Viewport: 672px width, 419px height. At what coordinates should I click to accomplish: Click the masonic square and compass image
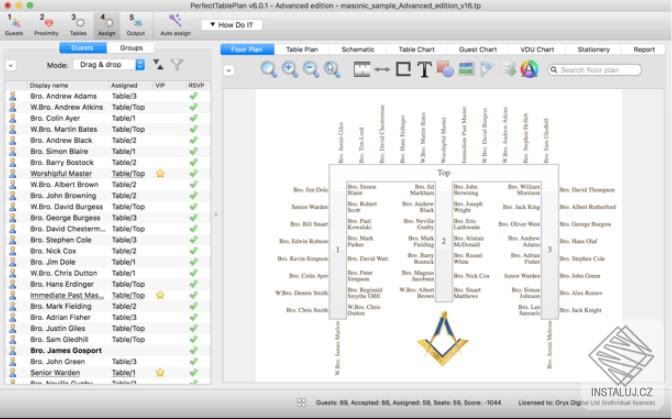pyautogui.click(x=443, y=338)
